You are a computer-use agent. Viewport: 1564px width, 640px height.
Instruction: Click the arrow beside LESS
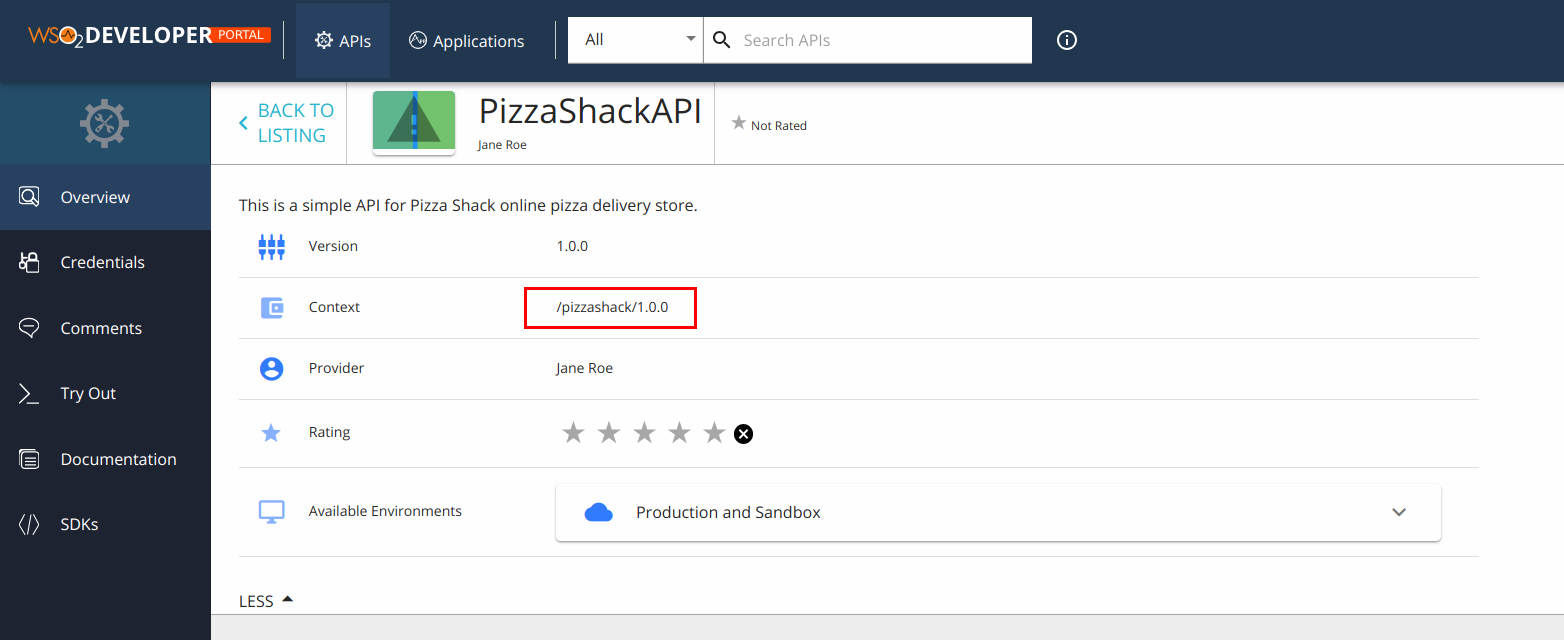point(287,598)
